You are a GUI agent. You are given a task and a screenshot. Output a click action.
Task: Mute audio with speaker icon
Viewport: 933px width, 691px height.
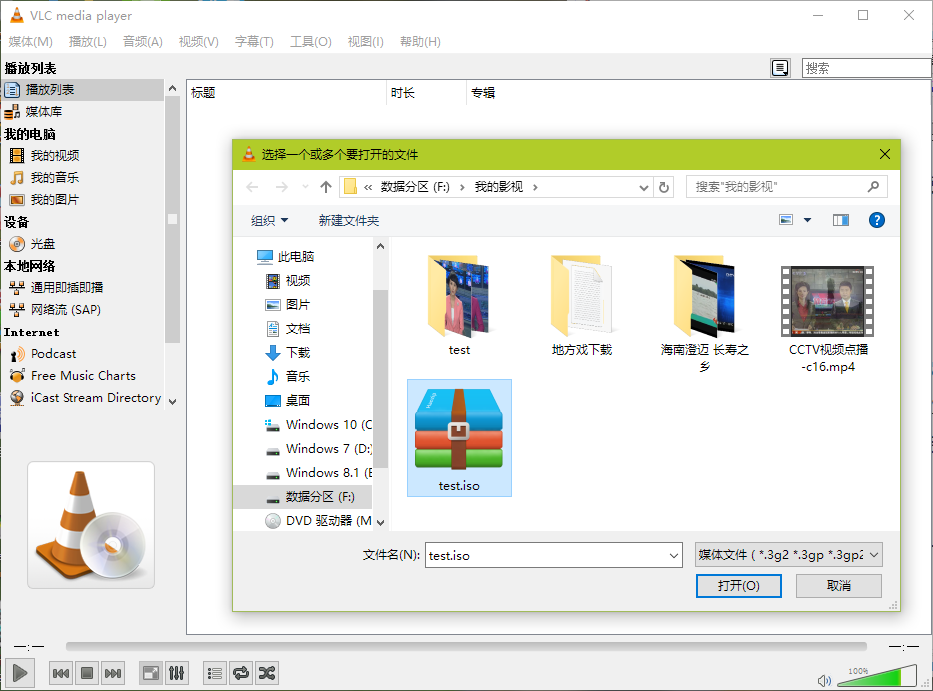(824, 680)
